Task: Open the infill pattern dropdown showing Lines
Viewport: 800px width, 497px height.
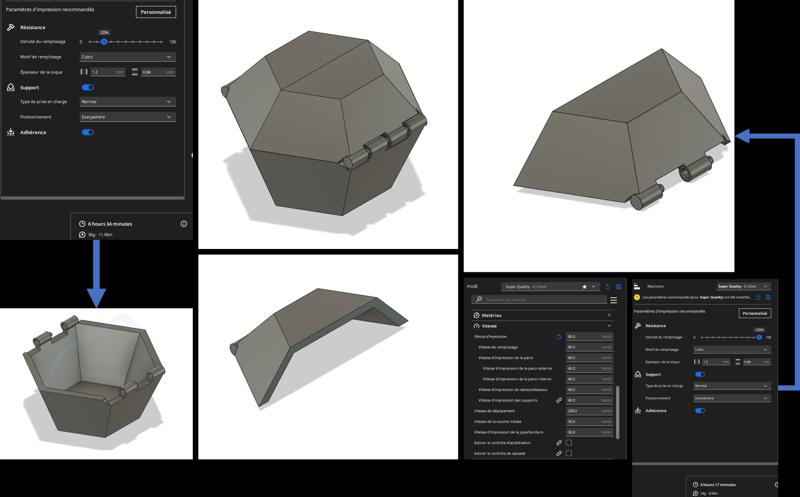Action: 731,350
